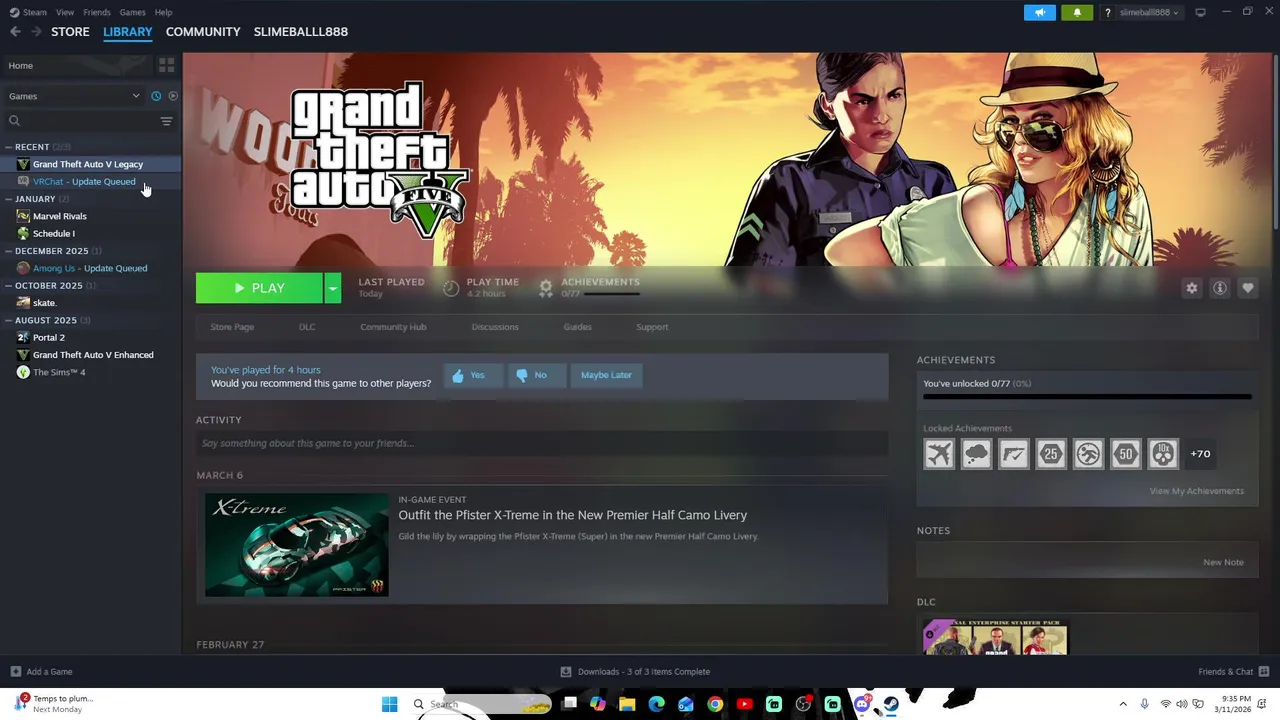This screenshot has height=720, width=1280.
Task: Show the +70 remaining achievements
Action: pyautogui.click(x=1200, y=454)
